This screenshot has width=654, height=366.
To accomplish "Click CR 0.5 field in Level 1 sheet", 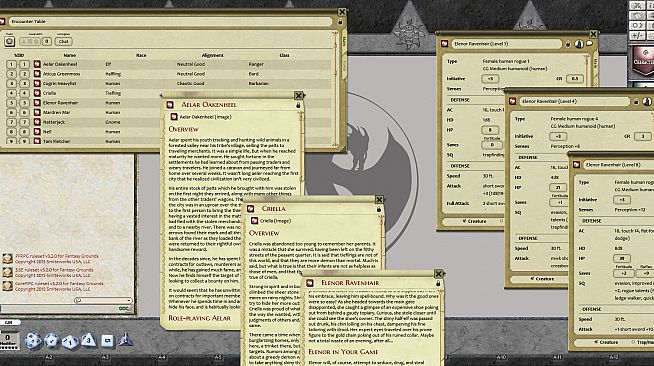I will tap(575, 78).
